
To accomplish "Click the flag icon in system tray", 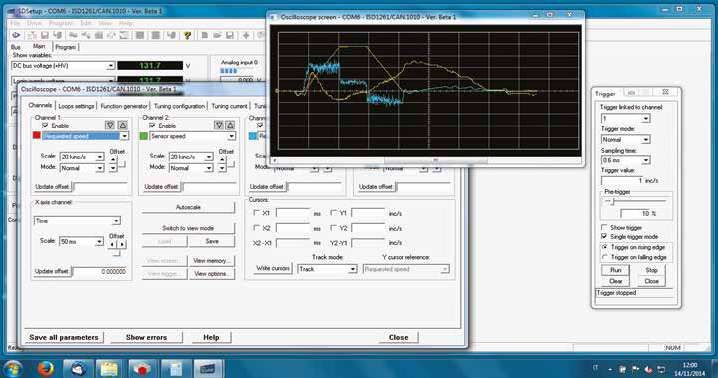I will (635, 369).
